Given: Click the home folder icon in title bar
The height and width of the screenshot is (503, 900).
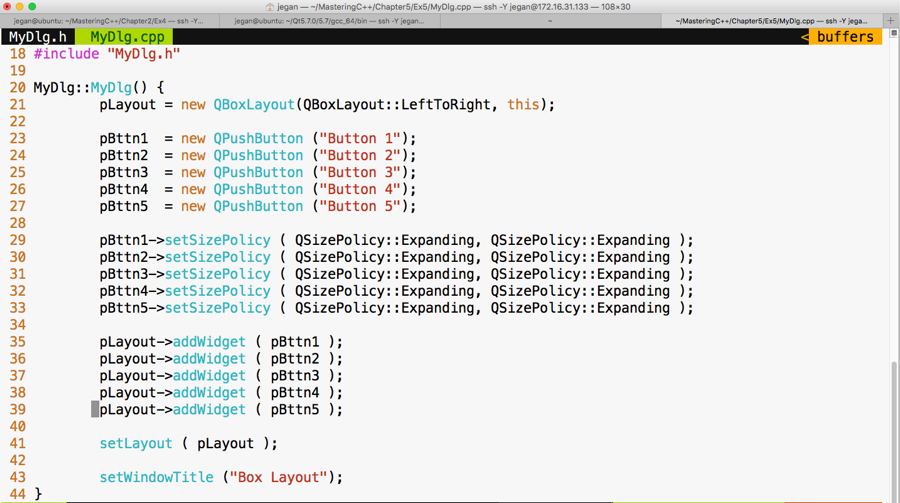Looking at the screenshot, I should (x=270, y=7).
